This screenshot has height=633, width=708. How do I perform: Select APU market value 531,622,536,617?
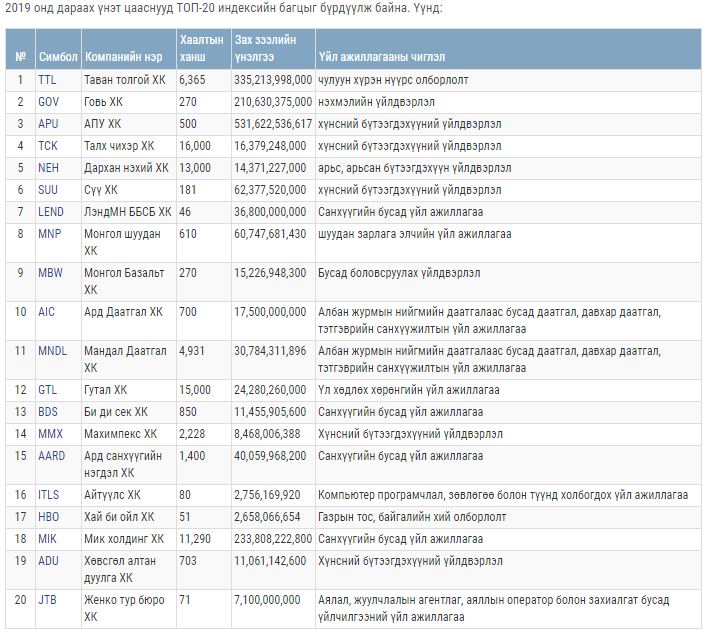(273, 124)
